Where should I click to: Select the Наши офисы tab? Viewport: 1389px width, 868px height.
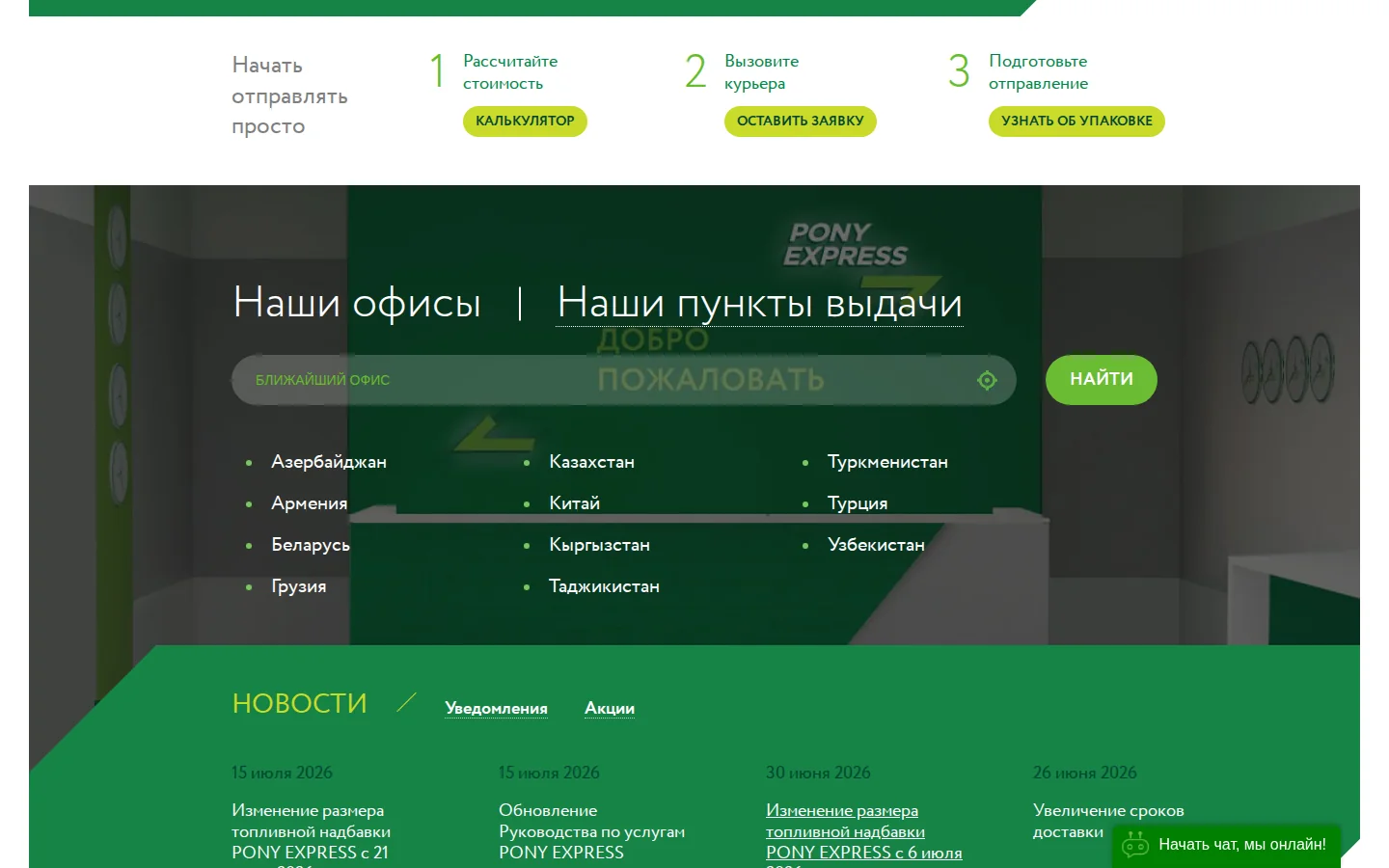tap(357, 303)
